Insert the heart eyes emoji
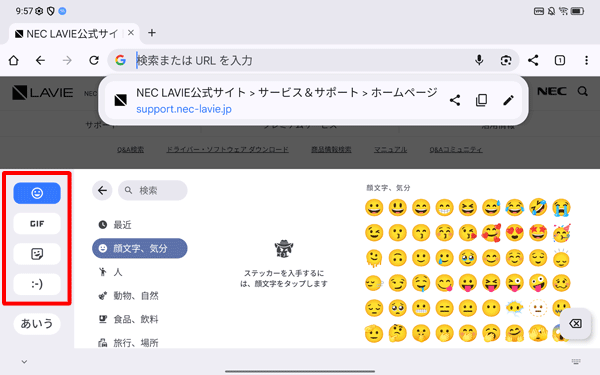The image size is (600, 375). tap(515, 233)
